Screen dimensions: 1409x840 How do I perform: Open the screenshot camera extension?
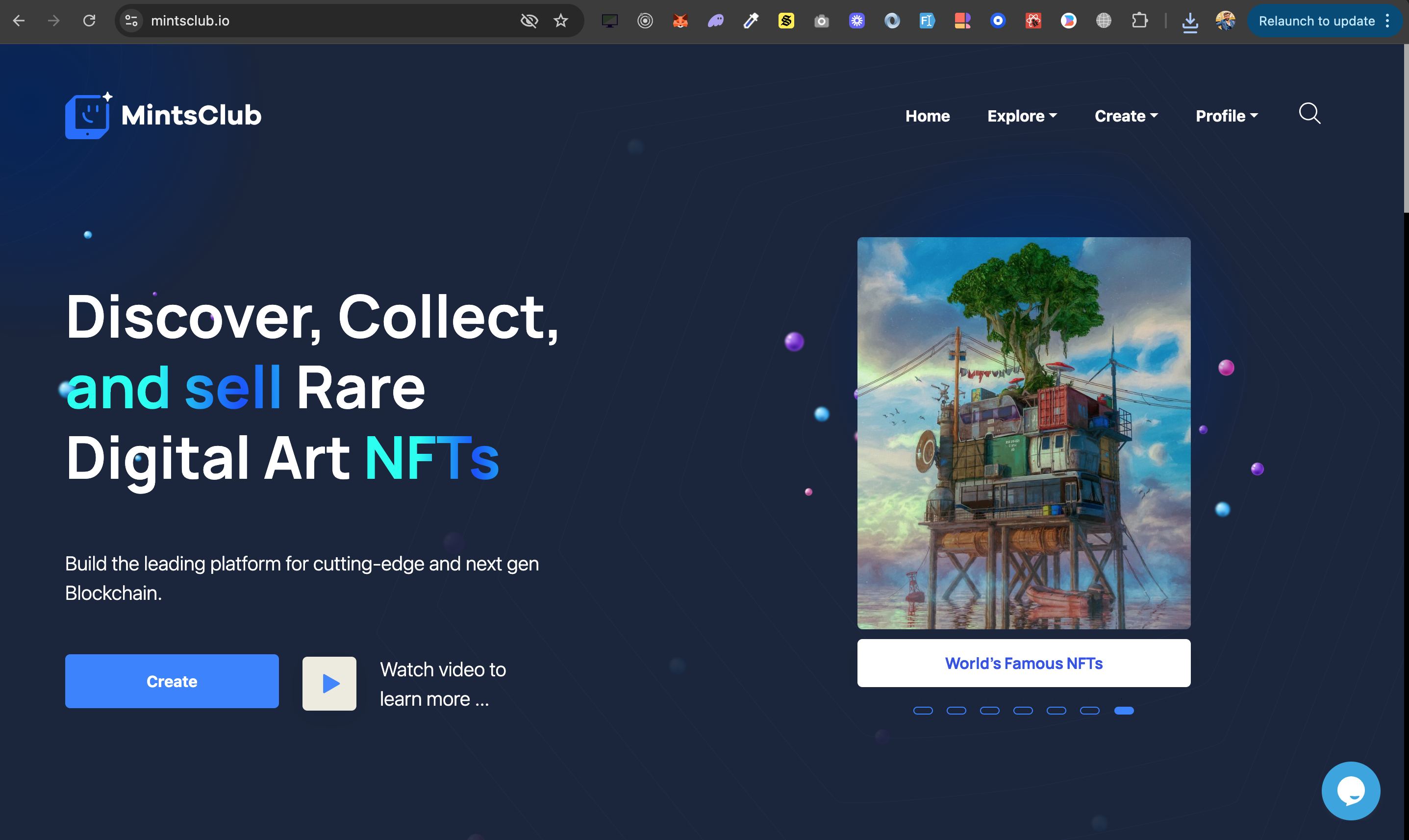(x=821, y=21)
